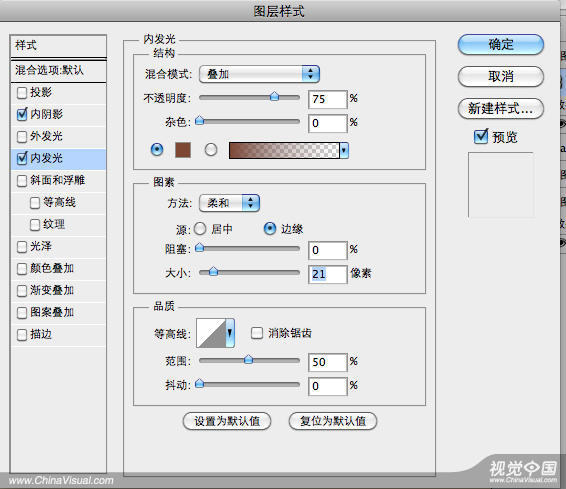Uncheck the 内发光 inner glow checkbox
The height and width of the screenshot is (489, 566).
(22, 158)
